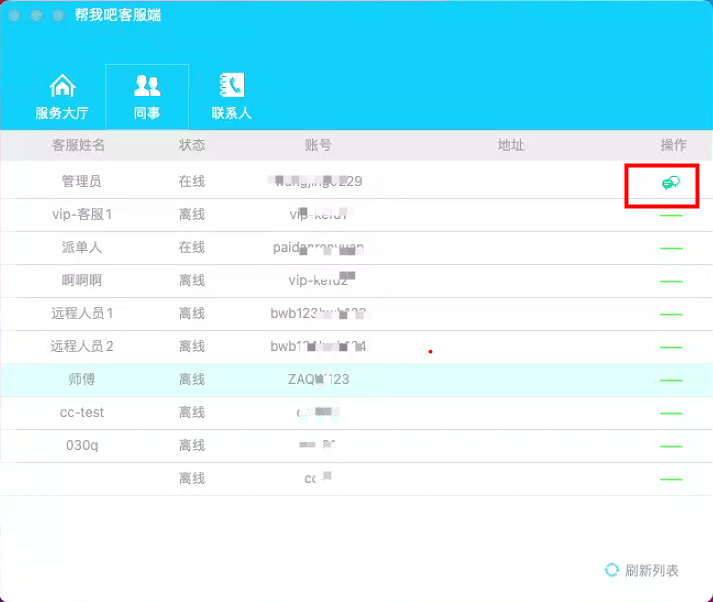The height and width of the screenshot is (602, 713).
Task: Click the green dash in 030q row
Action: point(671,446)
